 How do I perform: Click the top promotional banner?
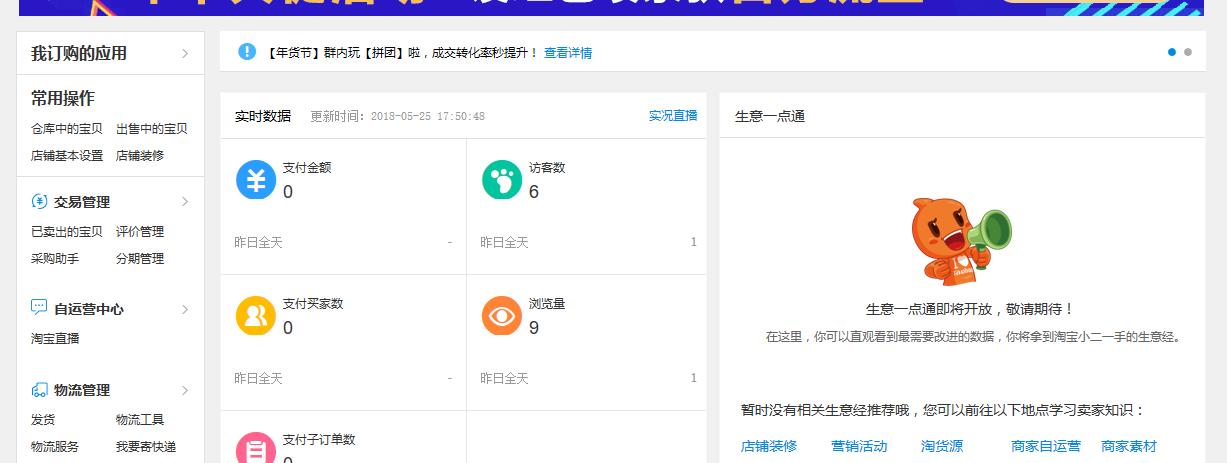click(611, 7)
